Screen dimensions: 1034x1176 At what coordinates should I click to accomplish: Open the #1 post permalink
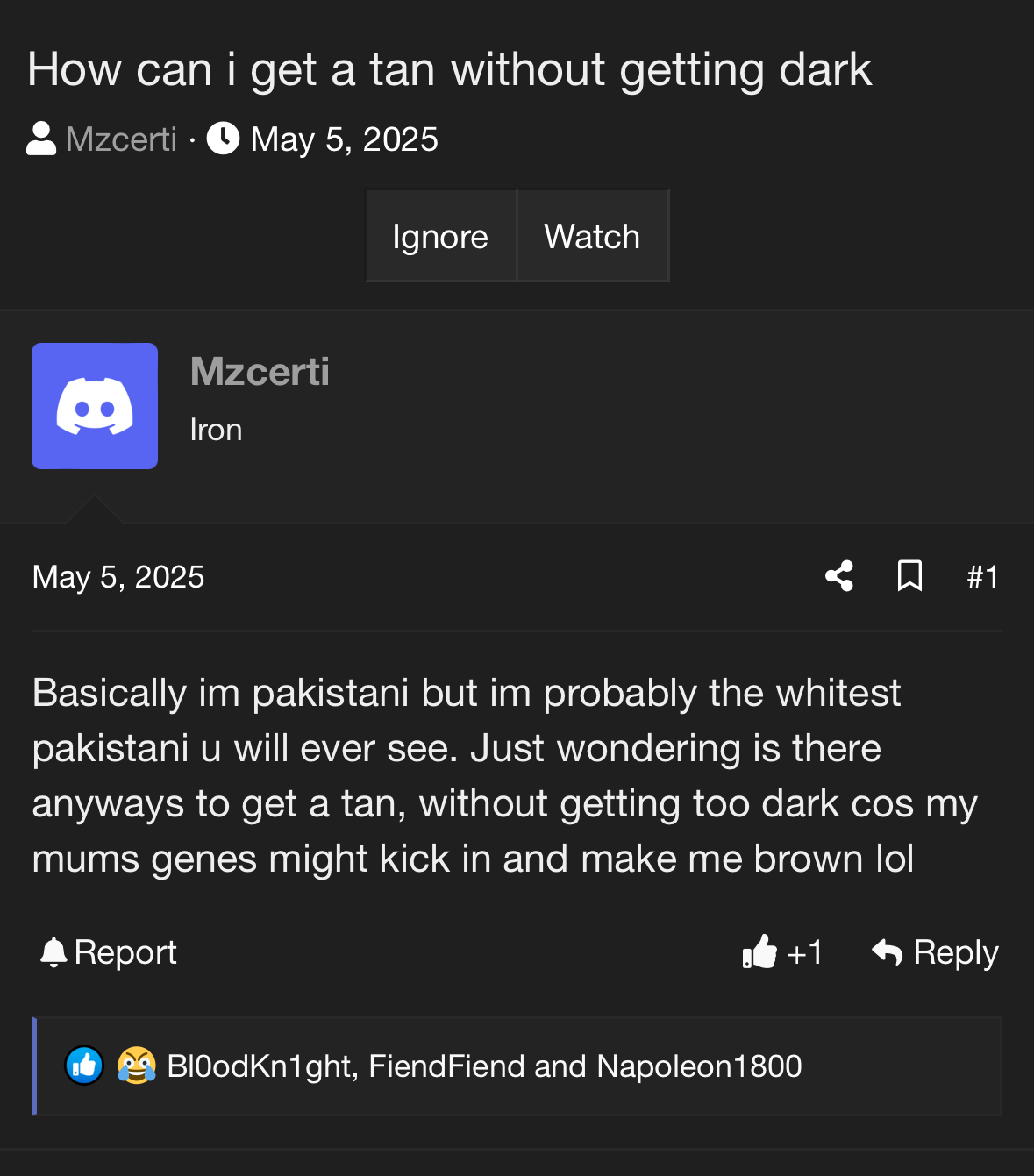point(982,577)
